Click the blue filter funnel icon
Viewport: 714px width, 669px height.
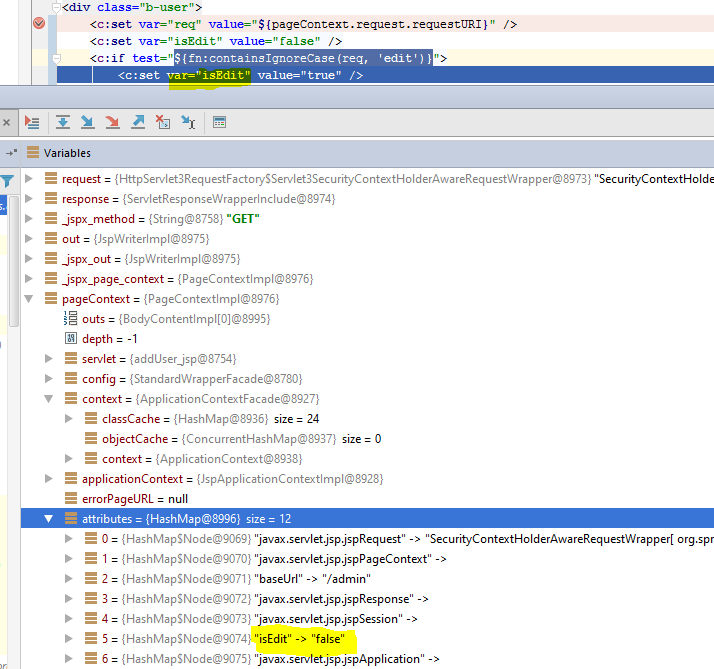click(7, 182)
